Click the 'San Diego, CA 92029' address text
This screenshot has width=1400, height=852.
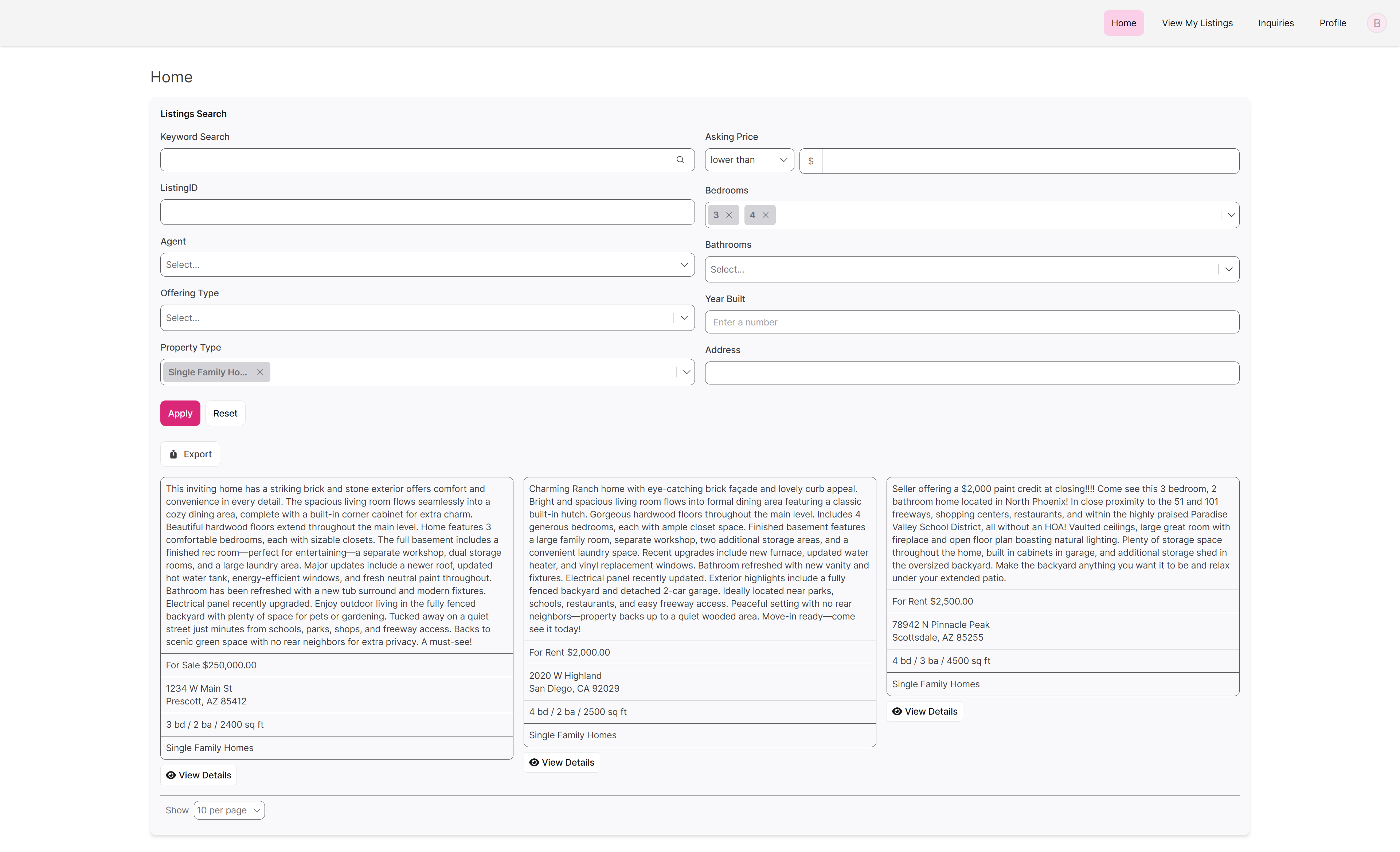coord(574,688)
